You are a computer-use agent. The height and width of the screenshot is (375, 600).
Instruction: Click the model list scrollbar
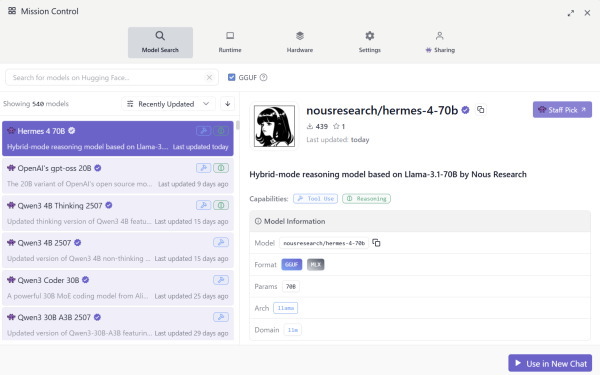238,125
